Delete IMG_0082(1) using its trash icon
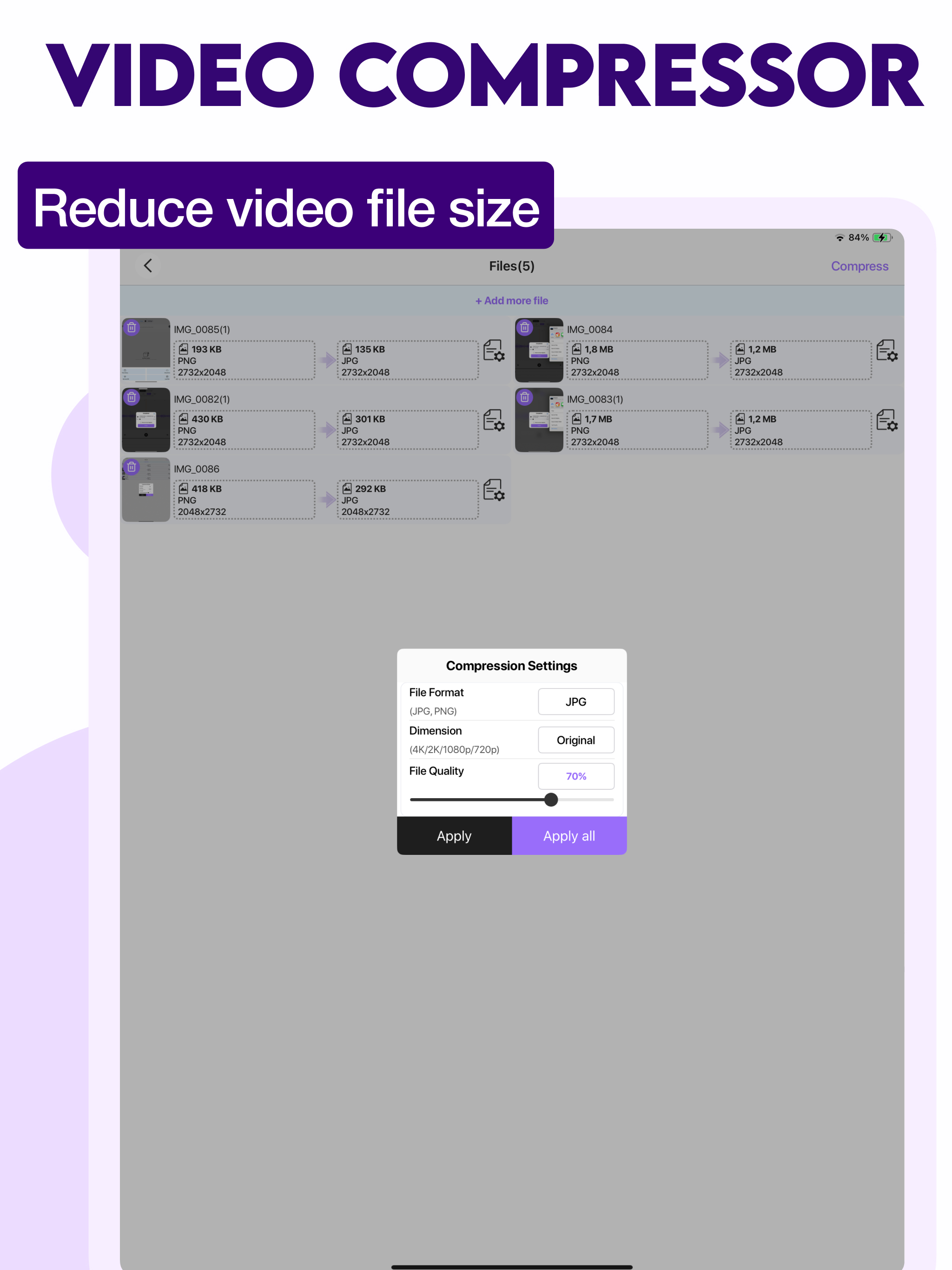The image size is (952, 1270). click(x=131, y=397)
